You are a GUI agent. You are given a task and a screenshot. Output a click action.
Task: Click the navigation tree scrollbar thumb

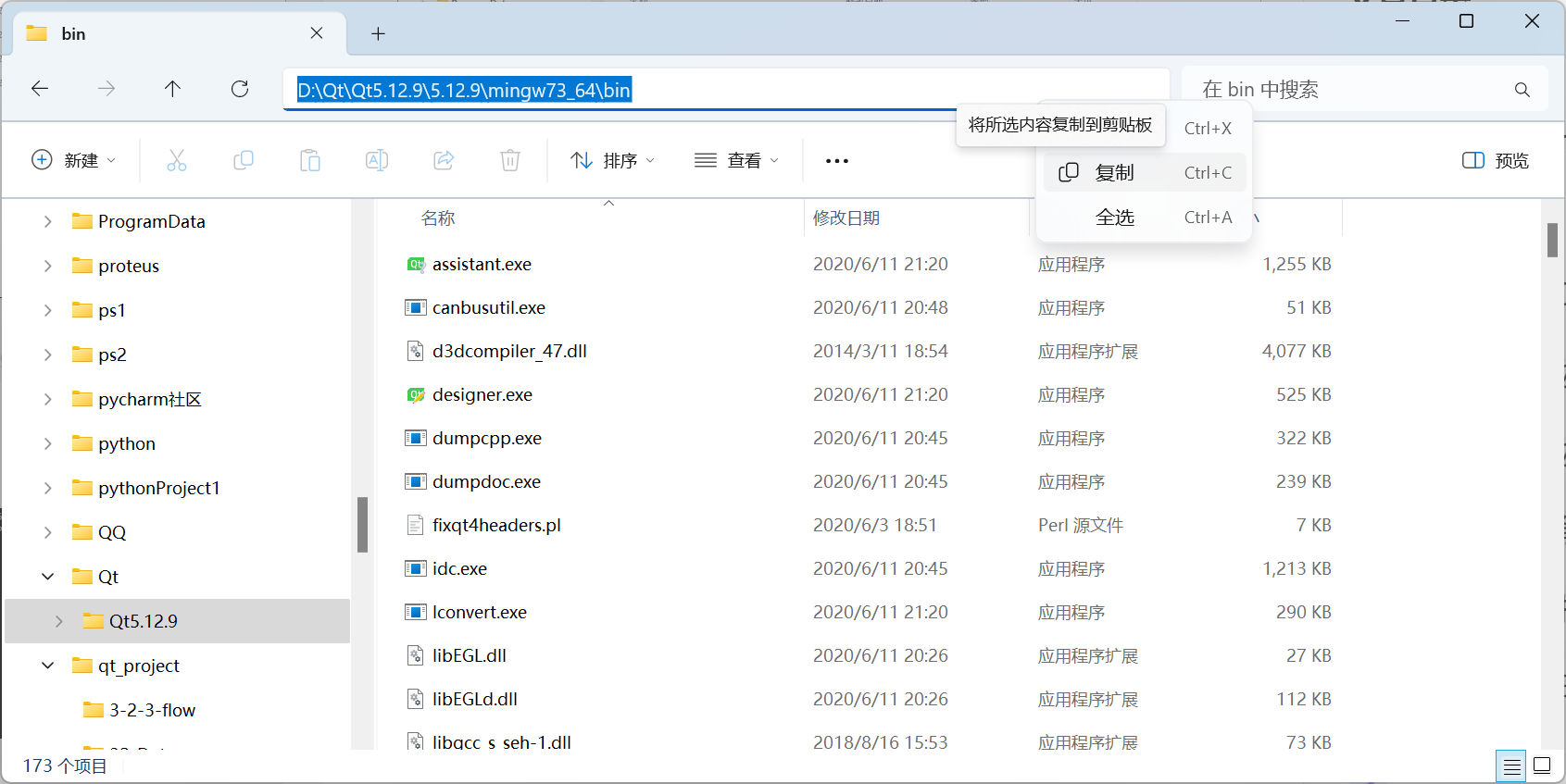coord(363,525)
